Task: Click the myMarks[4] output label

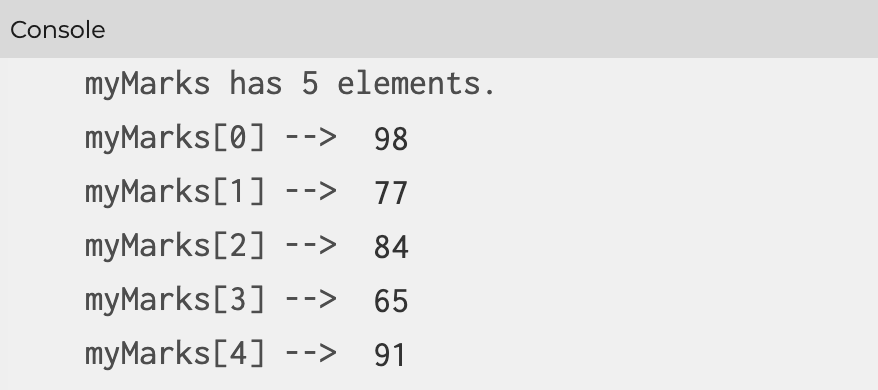Action: point(175,355)
